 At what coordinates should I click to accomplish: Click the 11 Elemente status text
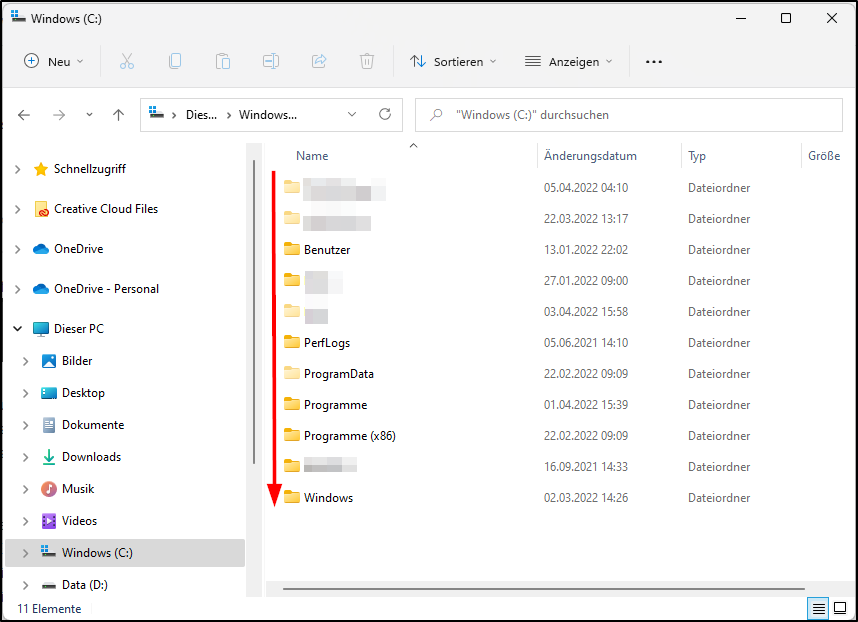click(49, 609)
